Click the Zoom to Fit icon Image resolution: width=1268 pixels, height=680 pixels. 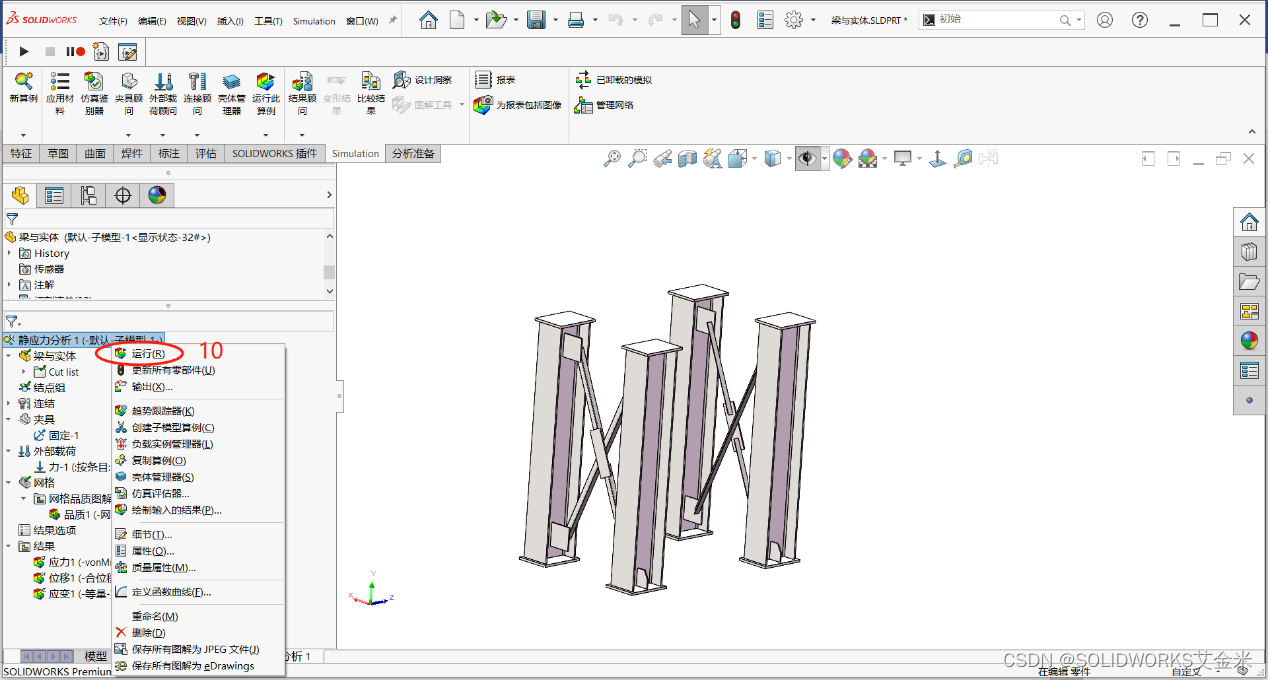coord(612,158)
